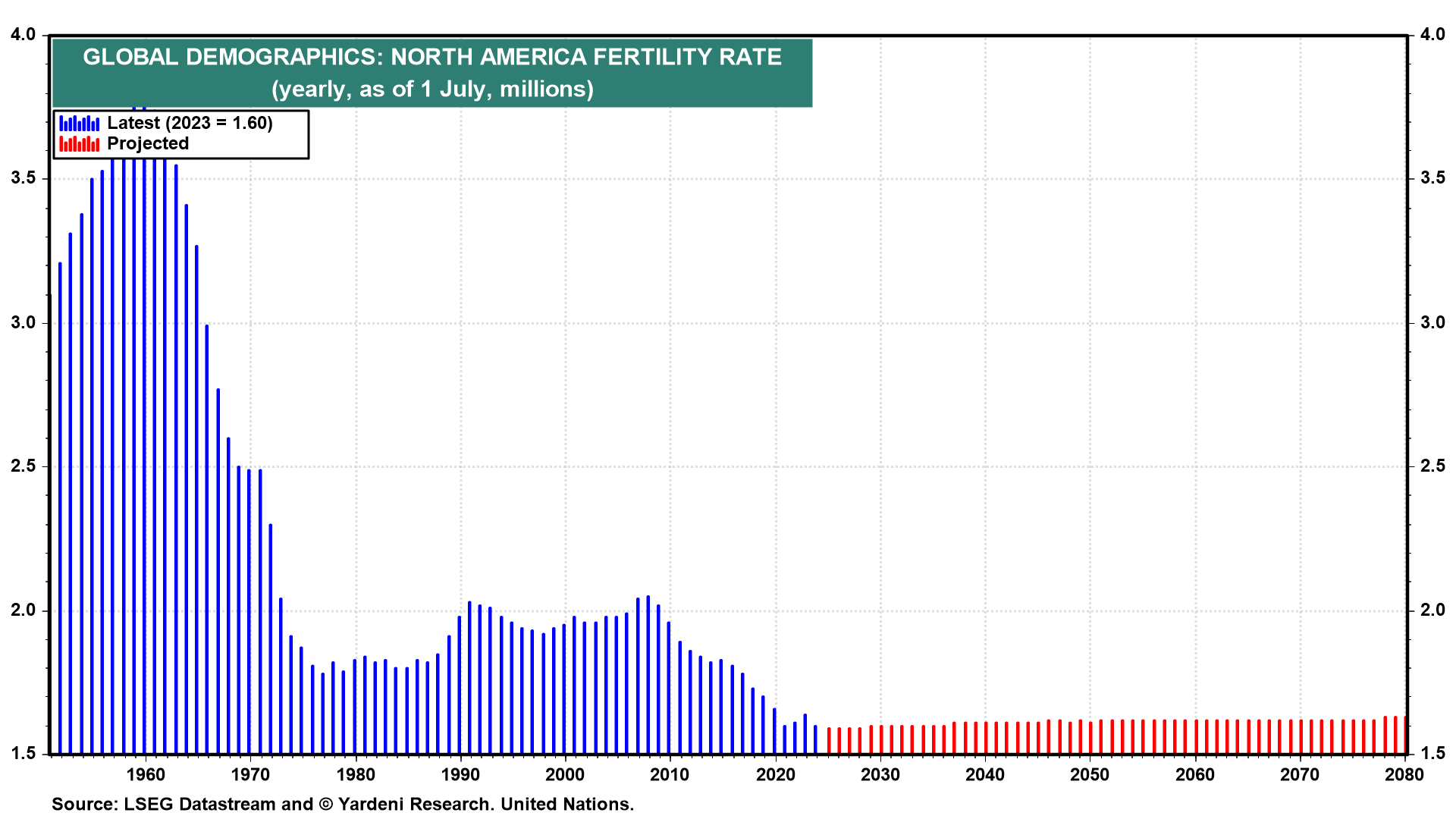Click the source citation text below chart
This screenshot has width=1456, height=819.
point(343,804)
